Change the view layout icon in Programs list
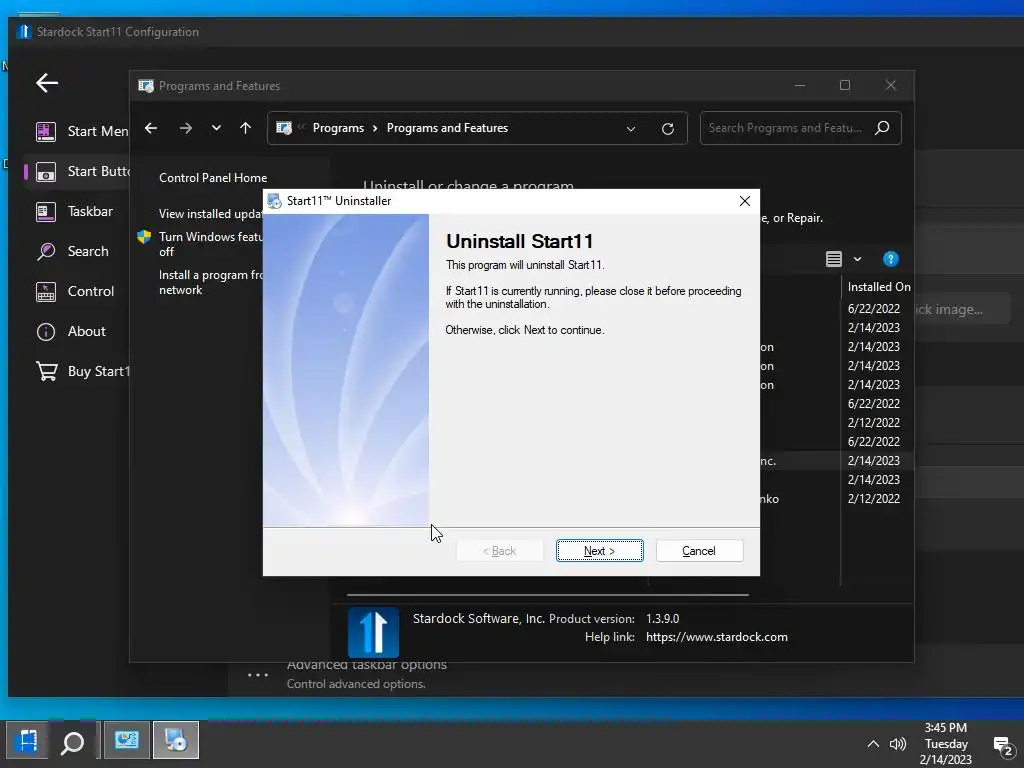The height and width of the screenshot is (768, 1024). click(834, 259)
